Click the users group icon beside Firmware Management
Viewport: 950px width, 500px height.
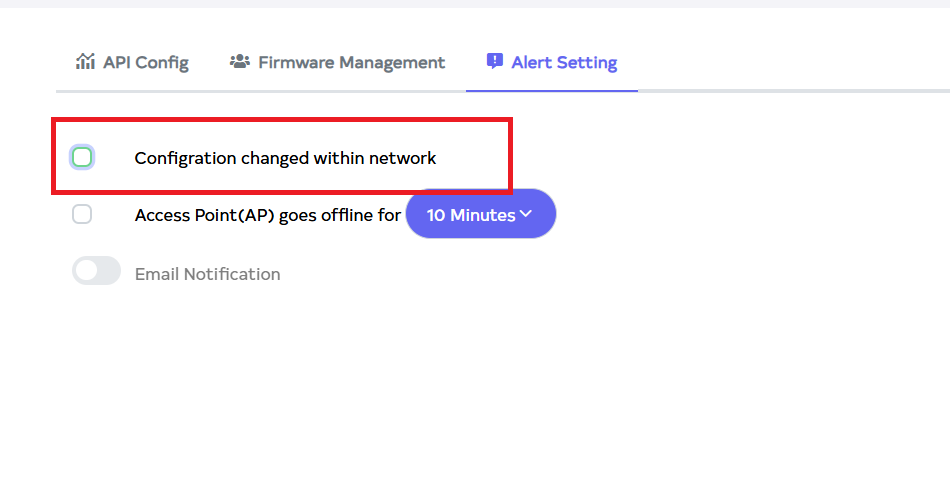[x=239, y=62]
